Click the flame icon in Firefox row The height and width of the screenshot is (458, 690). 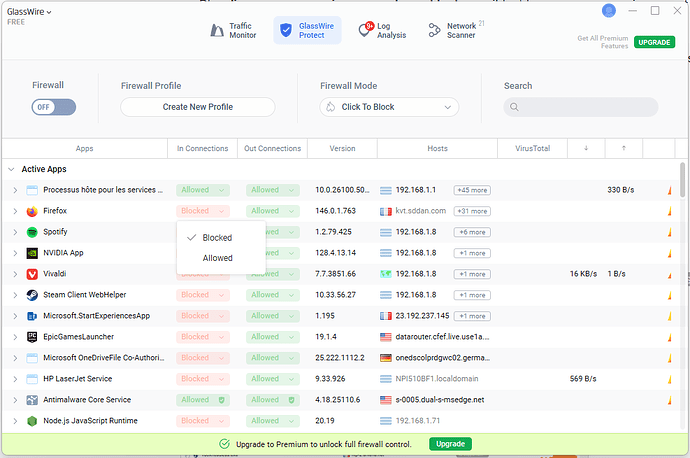[670, 212]
